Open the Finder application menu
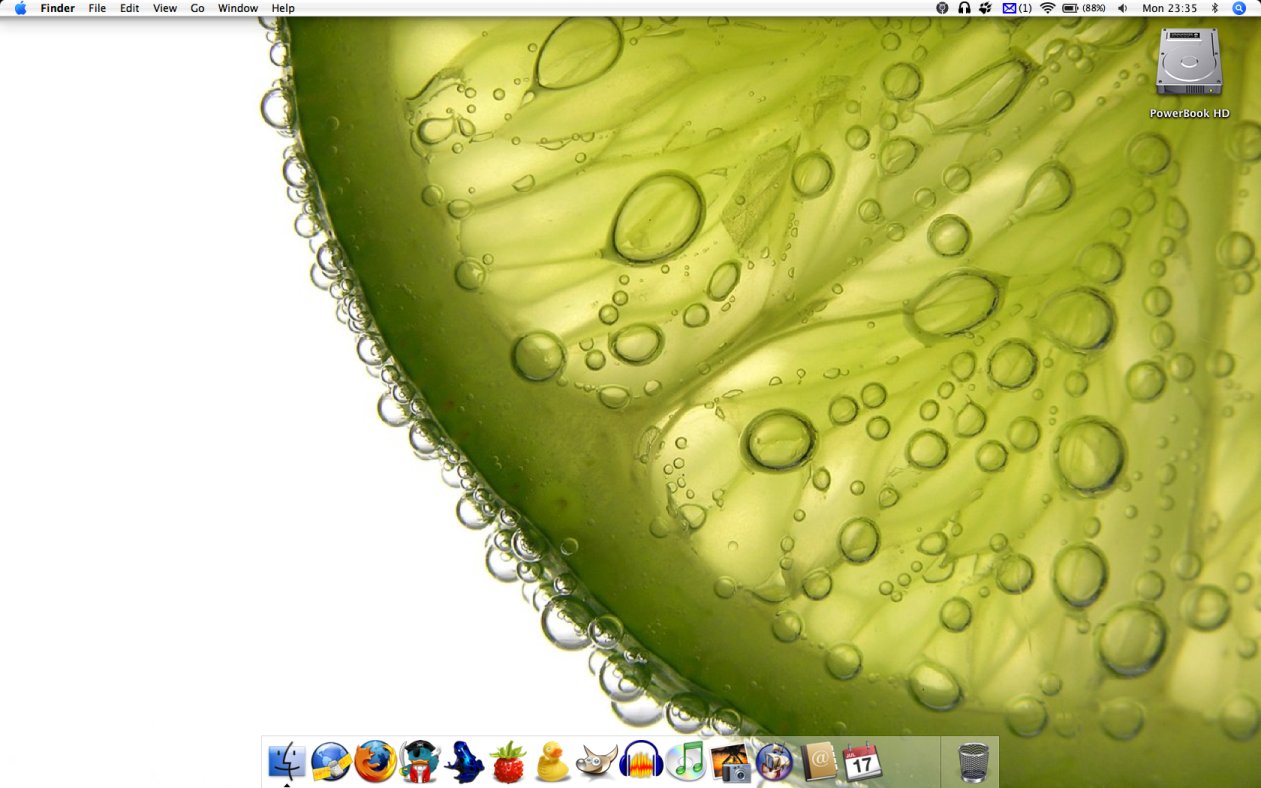This screenshot has width=1261, height=788. (x=57, y=8)
